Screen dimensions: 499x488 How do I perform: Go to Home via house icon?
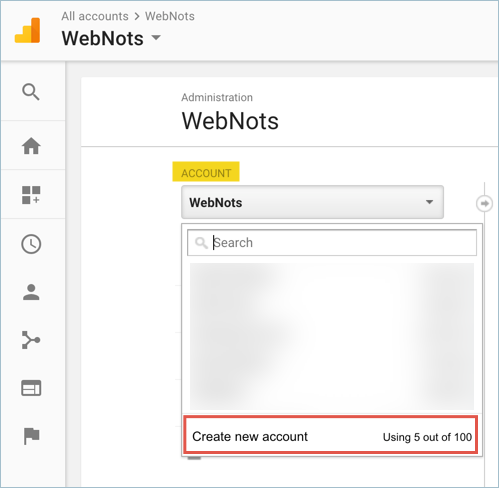31,146
